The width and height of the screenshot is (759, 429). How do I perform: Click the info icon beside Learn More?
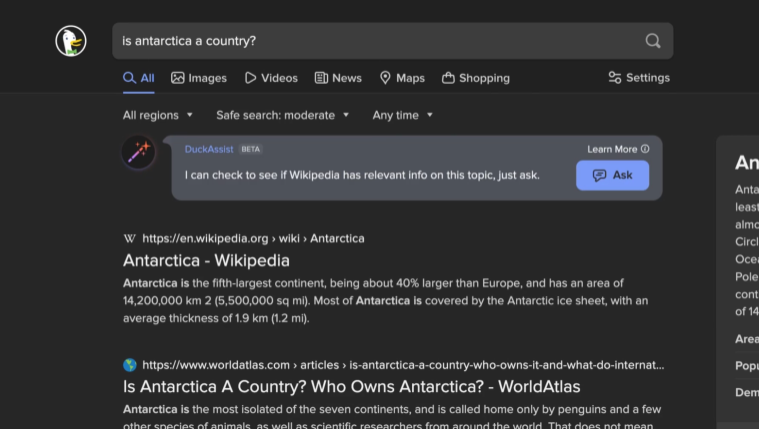(x=645, y=149)
